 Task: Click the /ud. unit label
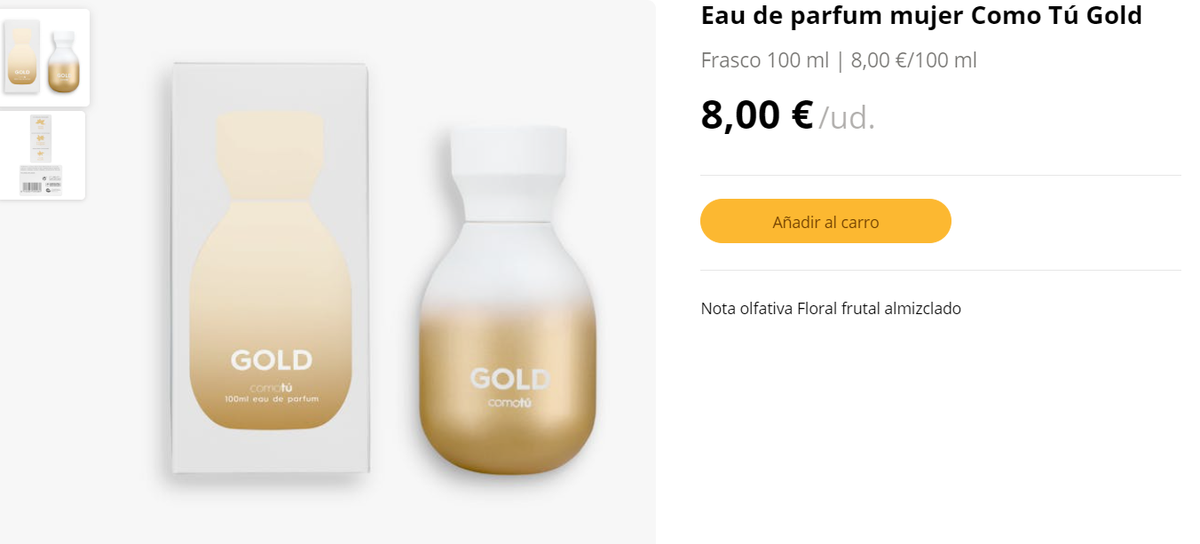(847, 118)
